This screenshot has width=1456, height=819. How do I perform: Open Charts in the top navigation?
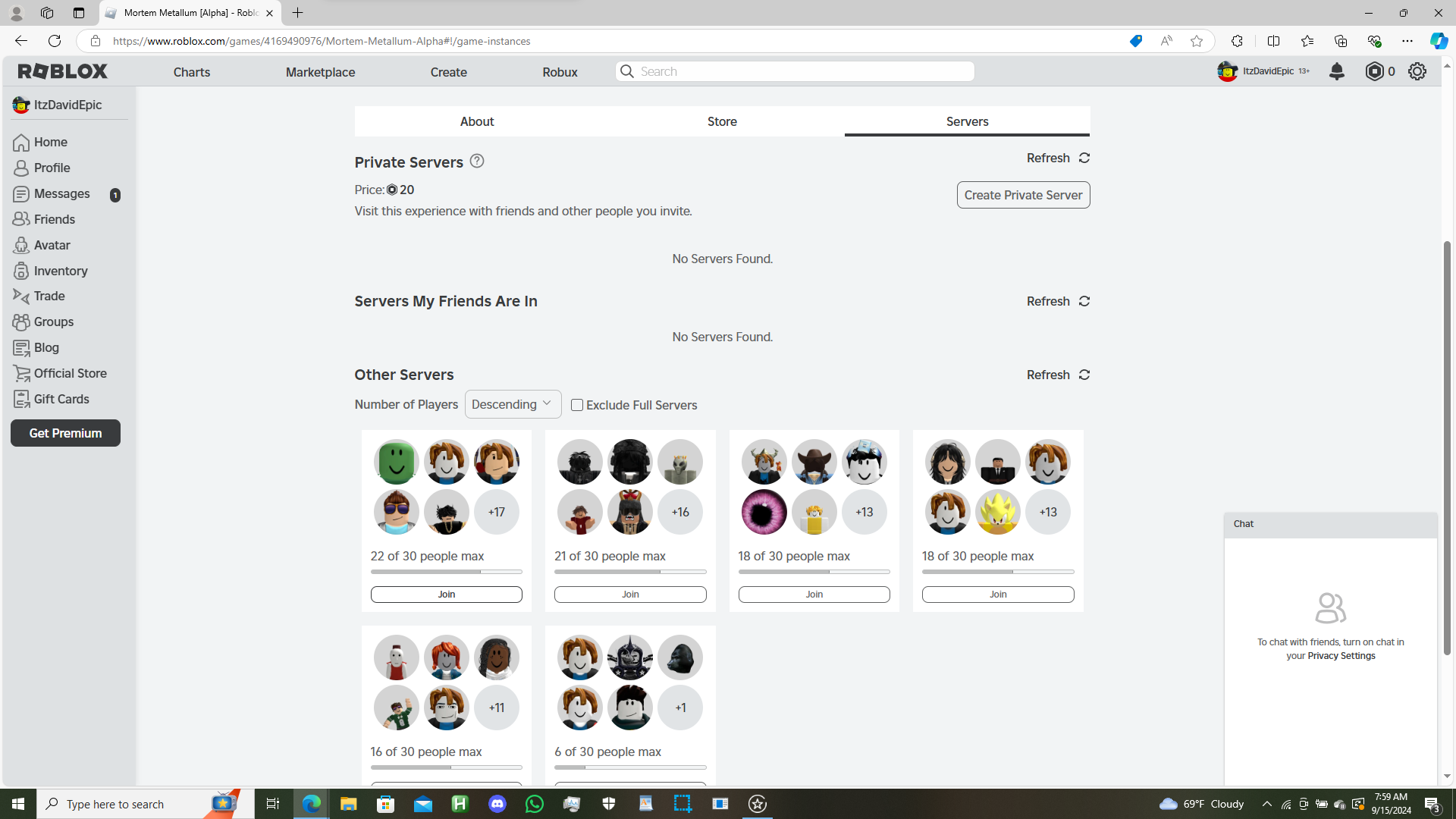coord(192,72)
